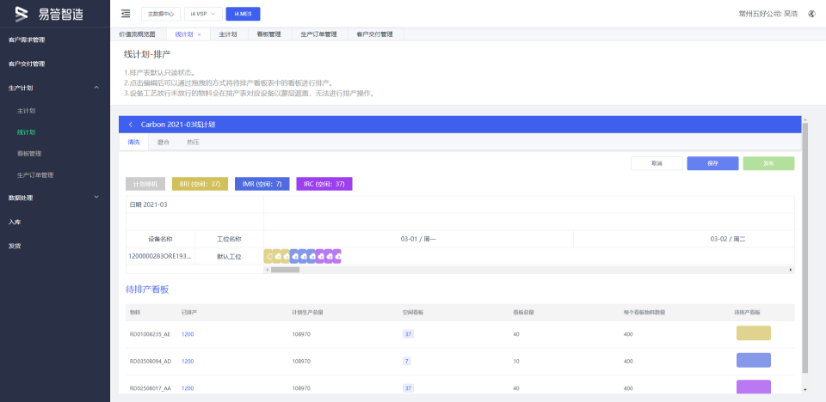The height and width of the screenshot is (402, 826).
Task: Click the 易管智造 logo icon
Action: 21,14
